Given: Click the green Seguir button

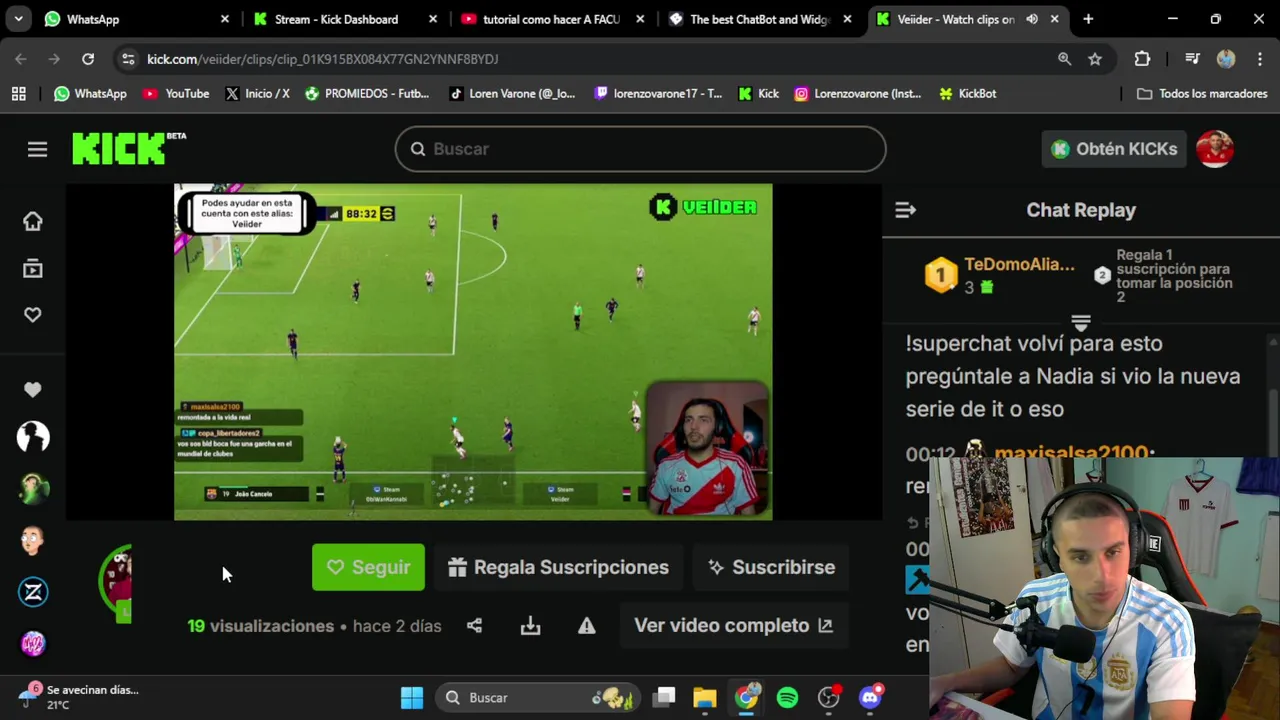Looking at the screenshot, I should [368, 567].
